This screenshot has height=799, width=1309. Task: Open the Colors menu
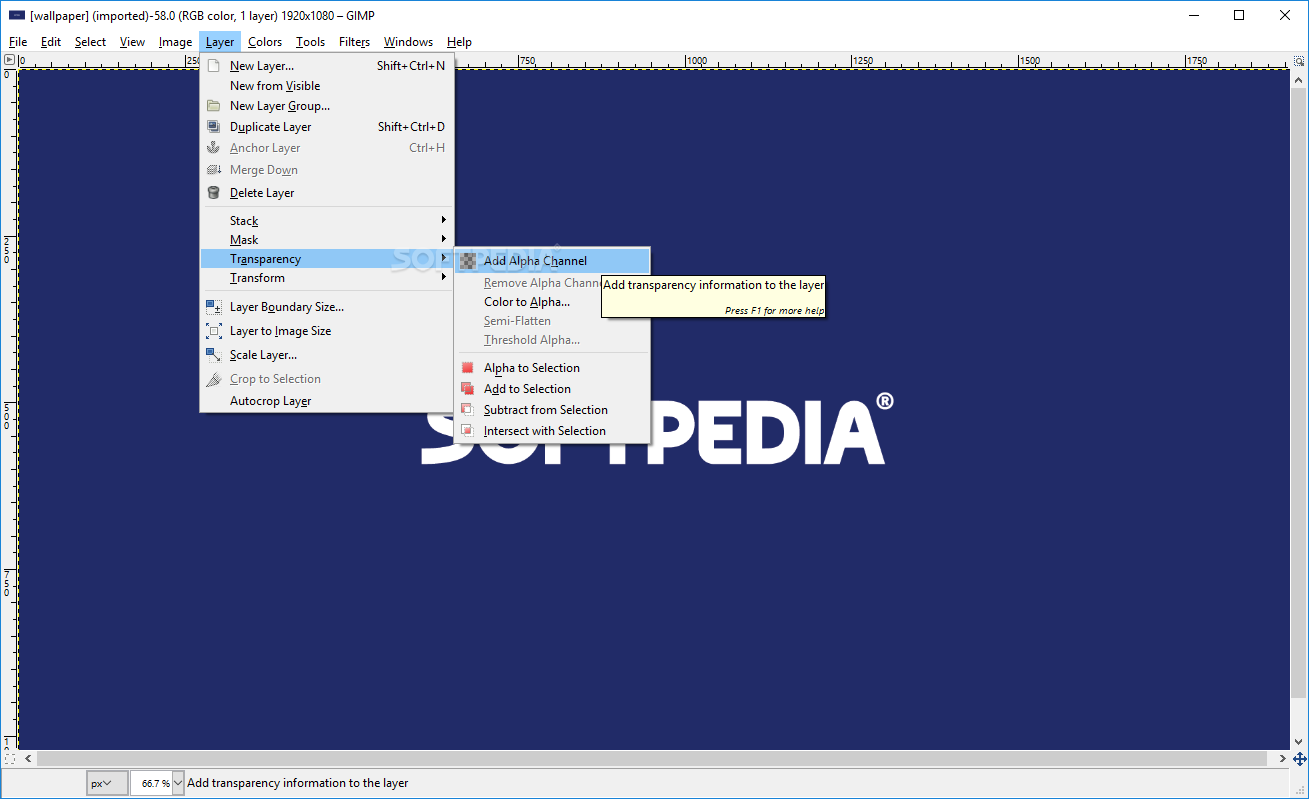tap(265, 42)
